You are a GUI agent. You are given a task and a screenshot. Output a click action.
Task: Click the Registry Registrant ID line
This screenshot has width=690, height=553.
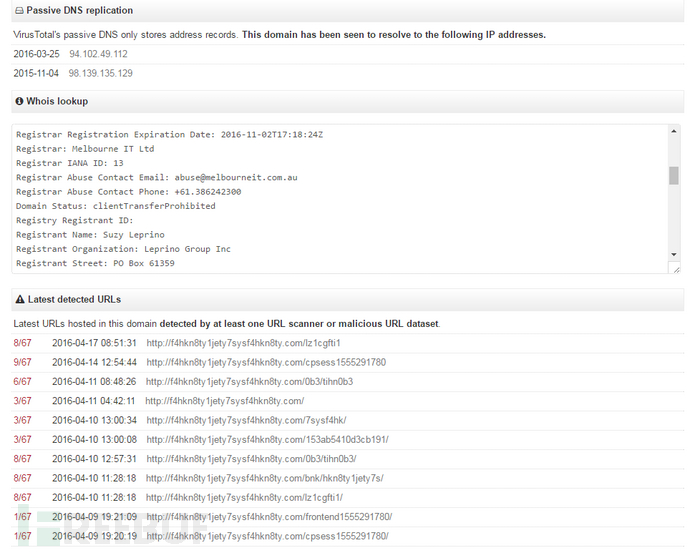(x=74, y=220)
